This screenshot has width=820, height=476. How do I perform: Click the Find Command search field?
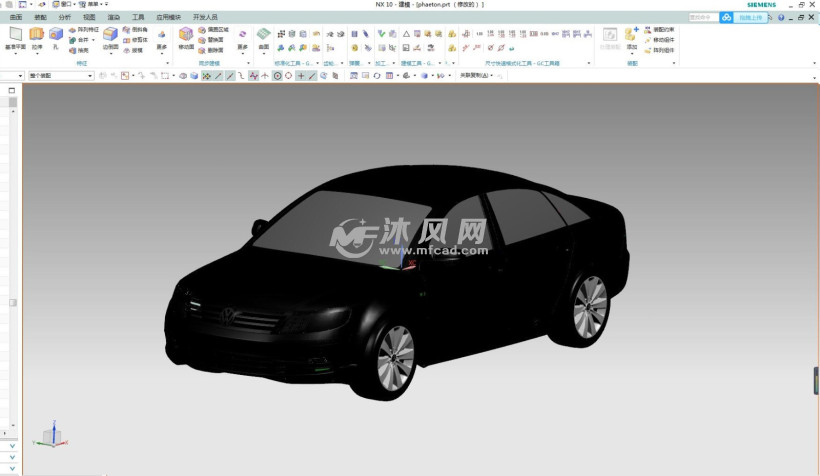click(x=703, y=17)
